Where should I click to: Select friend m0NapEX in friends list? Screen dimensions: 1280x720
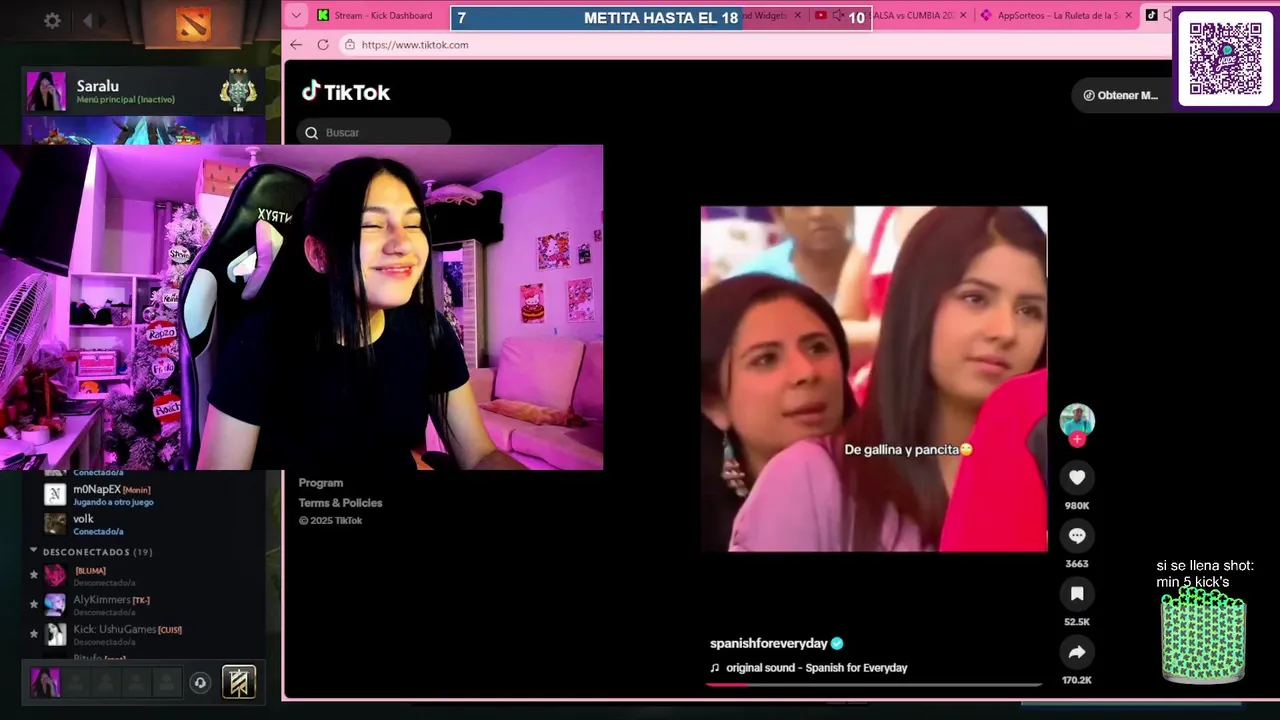(150, 495)
